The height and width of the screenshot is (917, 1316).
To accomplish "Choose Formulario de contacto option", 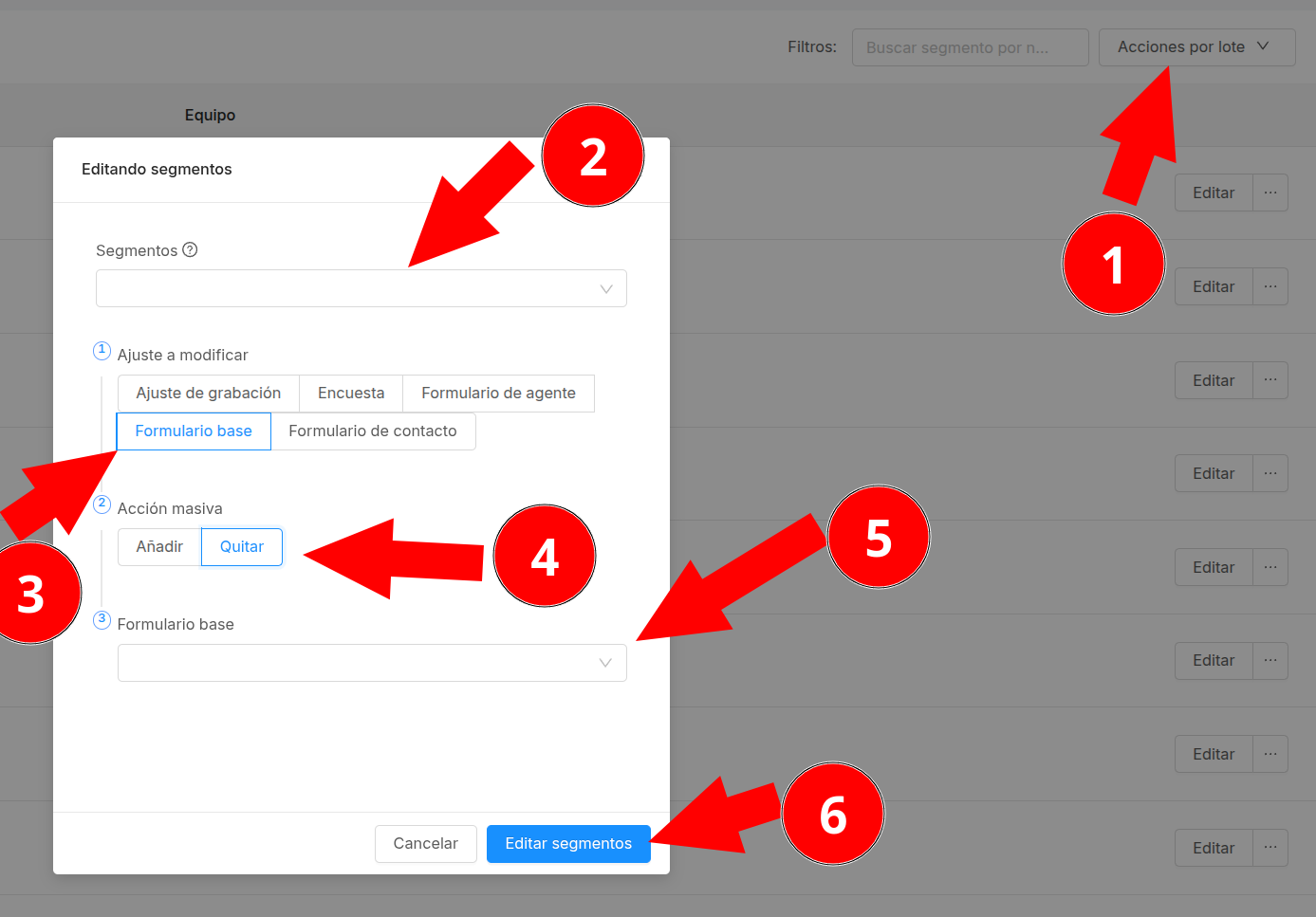I will 372,431.
